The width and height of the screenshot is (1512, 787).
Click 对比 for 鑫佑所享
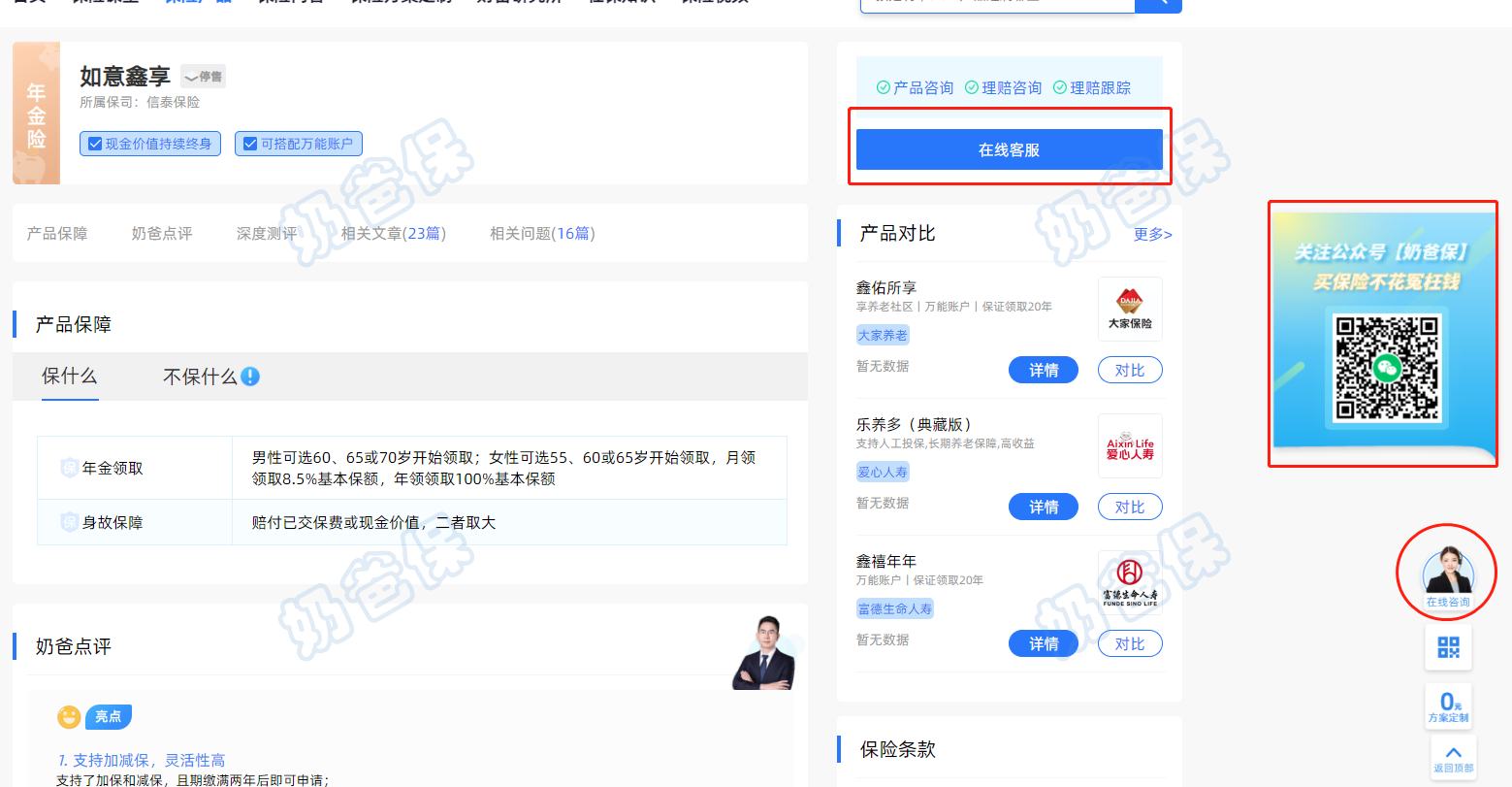click(x=1130, y=370)
